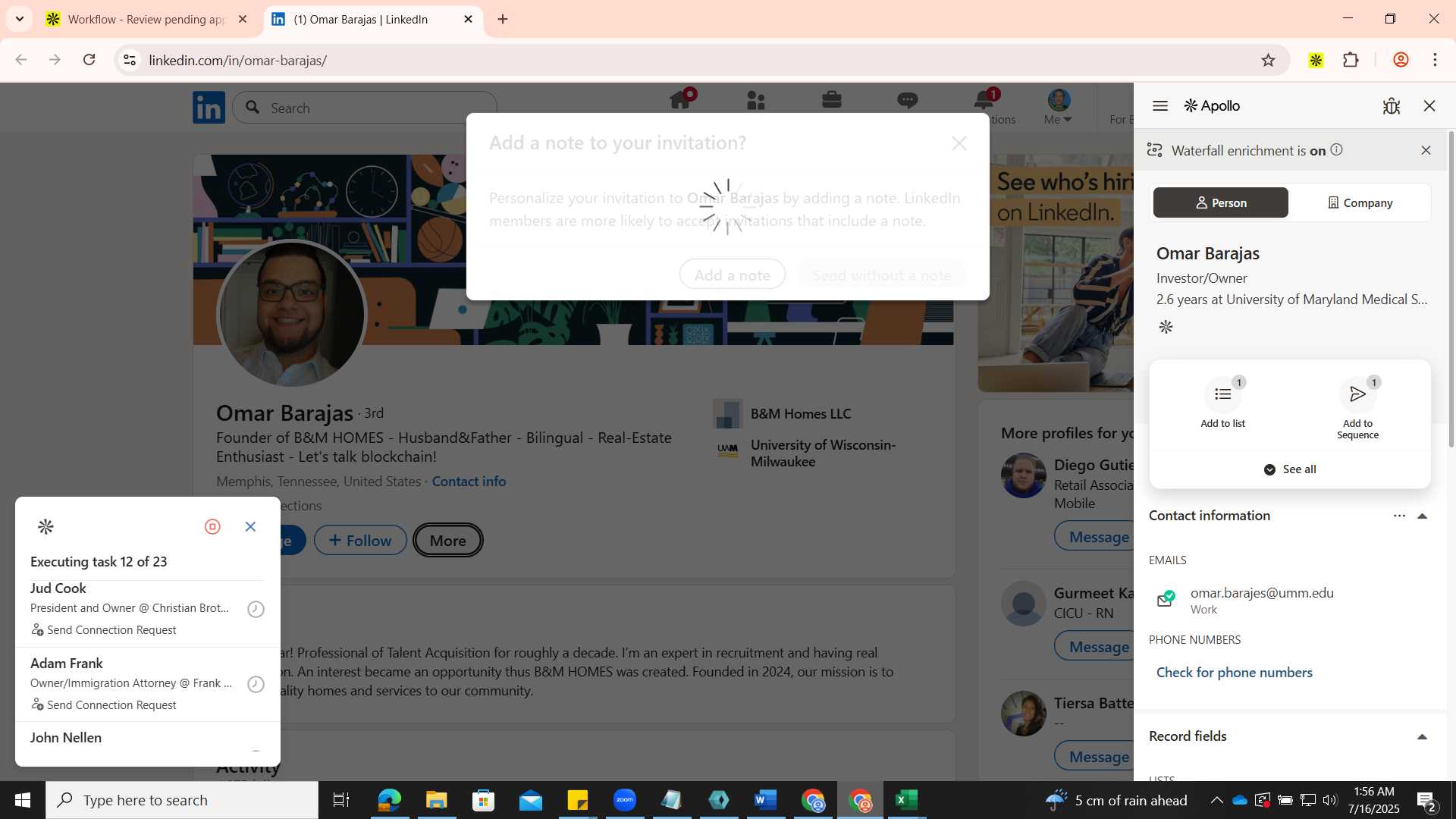Collapse the Contact information section

click(x=1422, y=516)
